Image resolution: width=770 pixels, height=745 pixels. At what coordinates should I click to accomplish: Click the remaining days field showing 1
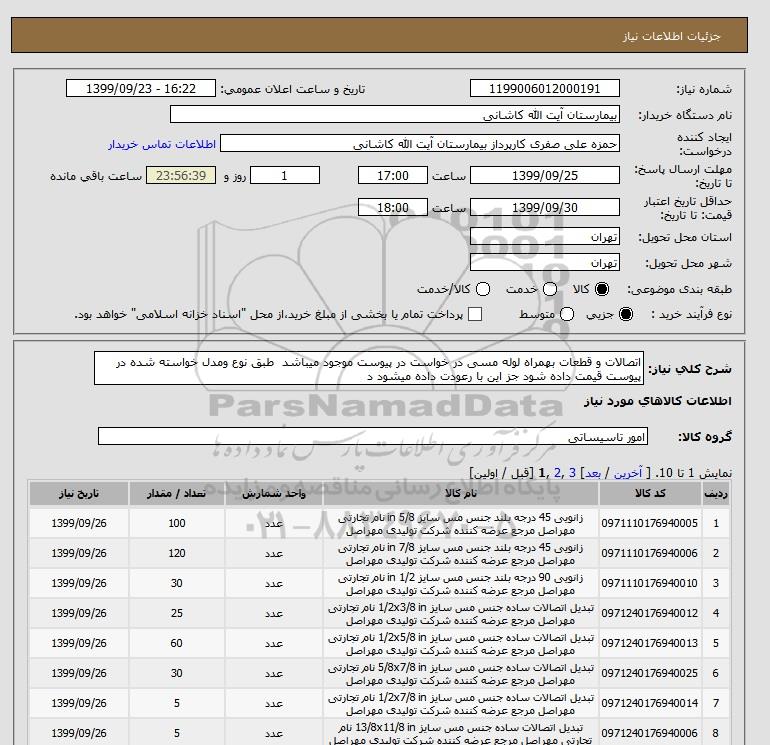coord(285,175)
